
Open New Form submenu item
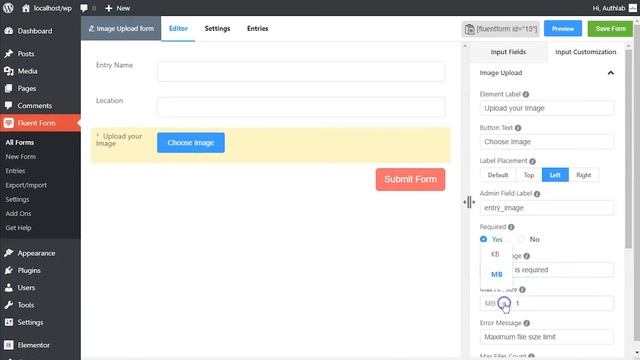[20, 157]
